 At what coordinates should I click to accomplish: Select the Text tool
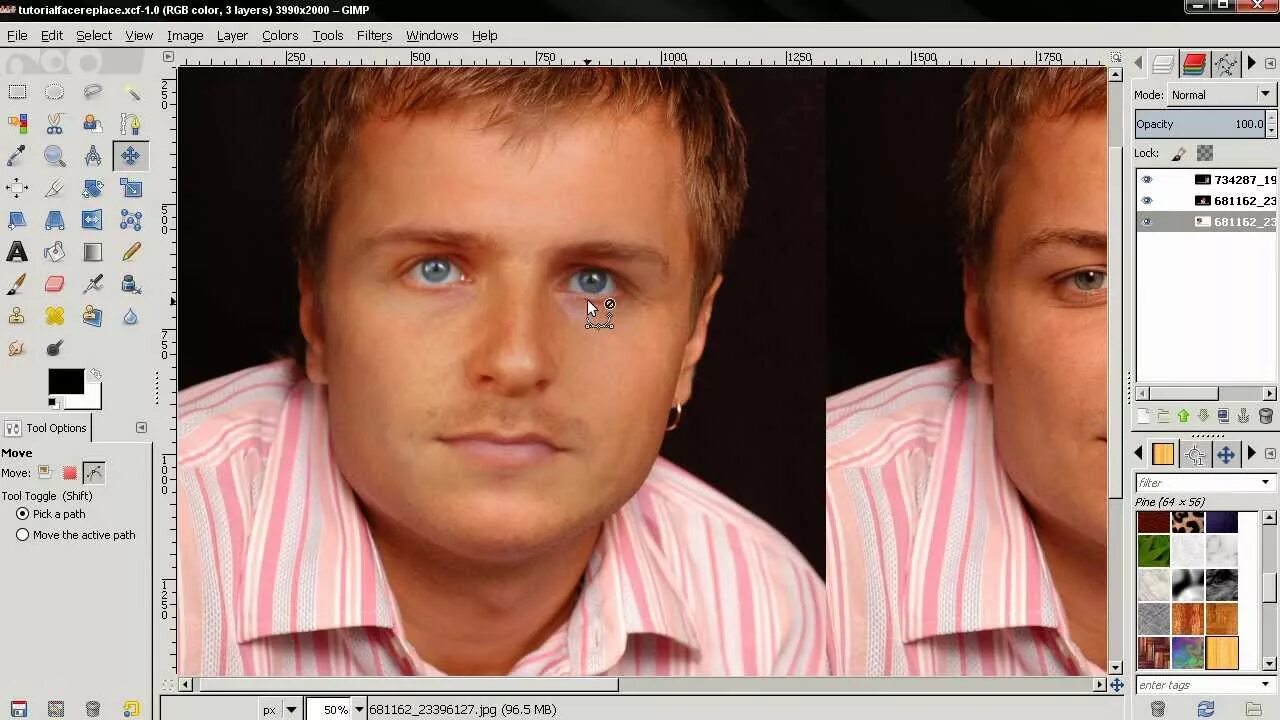click(x=17, y=252)
